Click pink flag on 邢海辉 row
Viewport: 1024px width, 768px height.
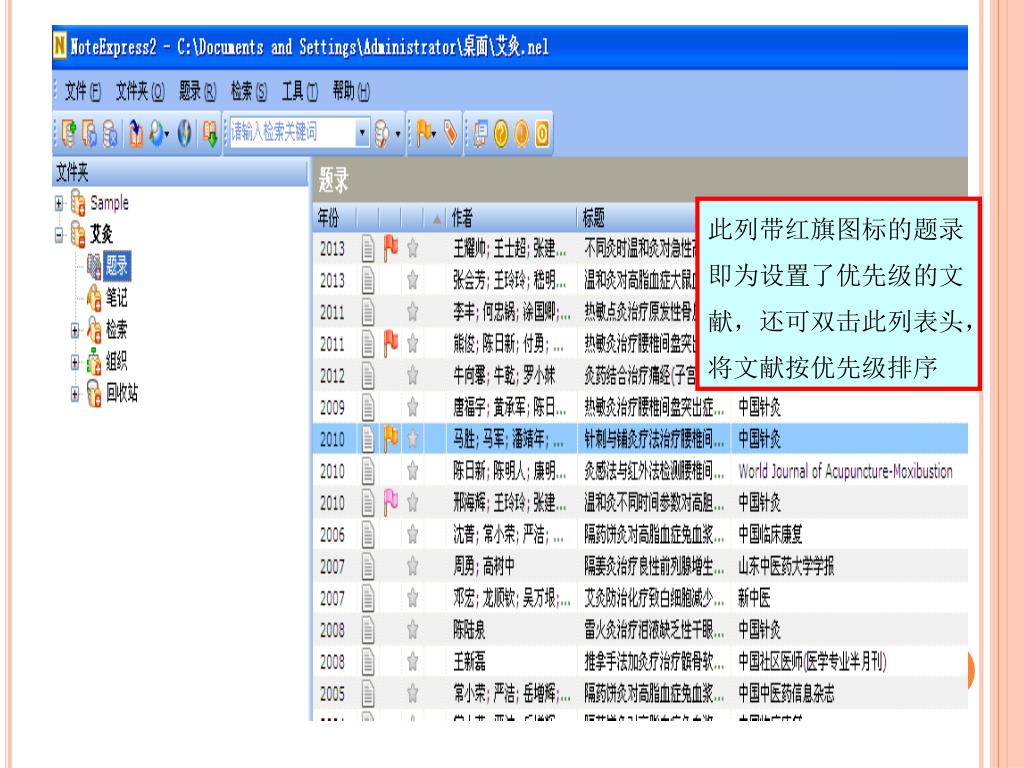tap(391, 502)
